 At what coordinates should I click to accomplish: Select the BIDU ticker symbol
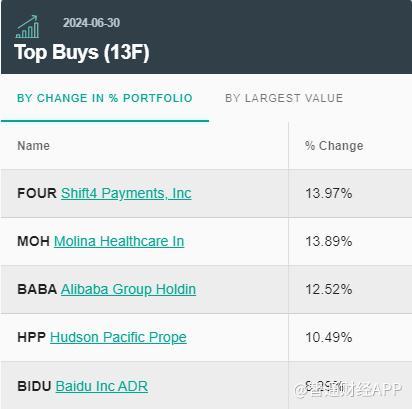tap(34, 386)
